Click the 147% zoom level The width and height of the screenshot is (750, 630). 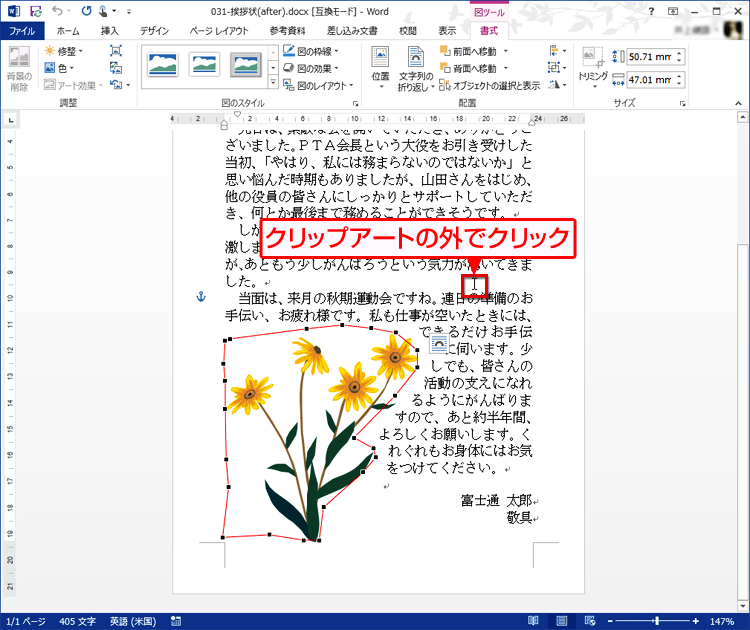point(722,621)
